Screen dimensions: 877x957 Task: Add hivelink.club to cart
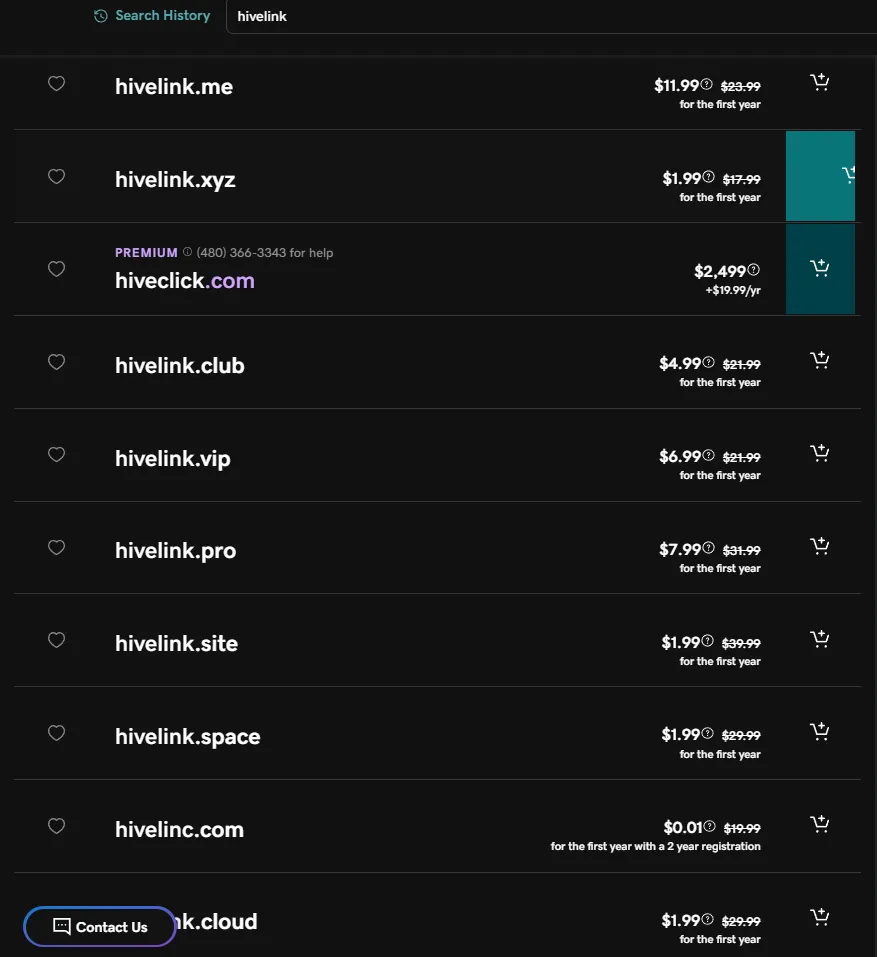(x=819, y=360)
